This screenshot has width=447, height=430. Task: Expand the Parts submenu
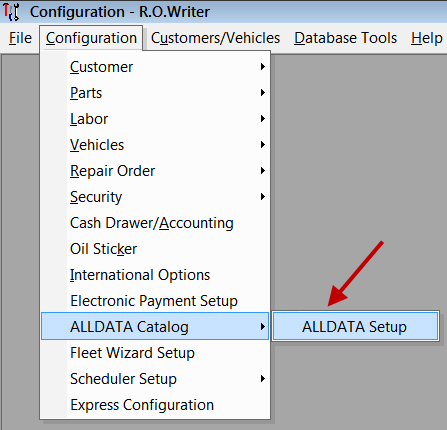pyautogui.click(x=155, y=93)
